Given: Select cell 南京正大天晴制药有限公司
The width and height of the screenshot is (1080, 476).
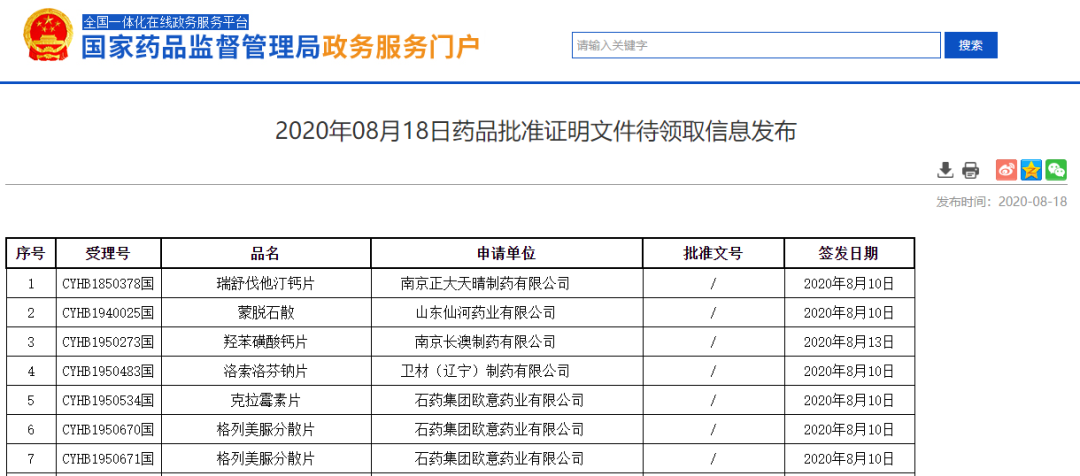Looking at the screenshot, I should 507,283.
